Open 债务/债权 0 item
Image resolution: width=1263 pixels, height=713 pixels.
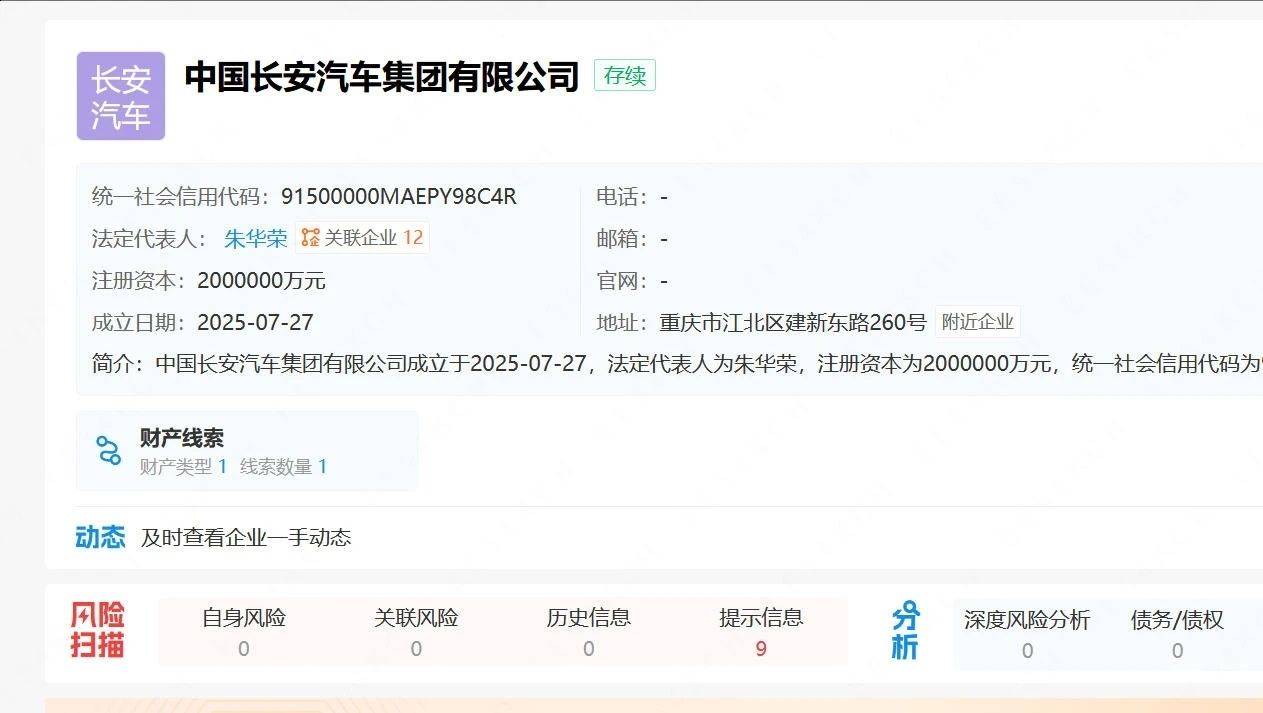coord(1177,634)
